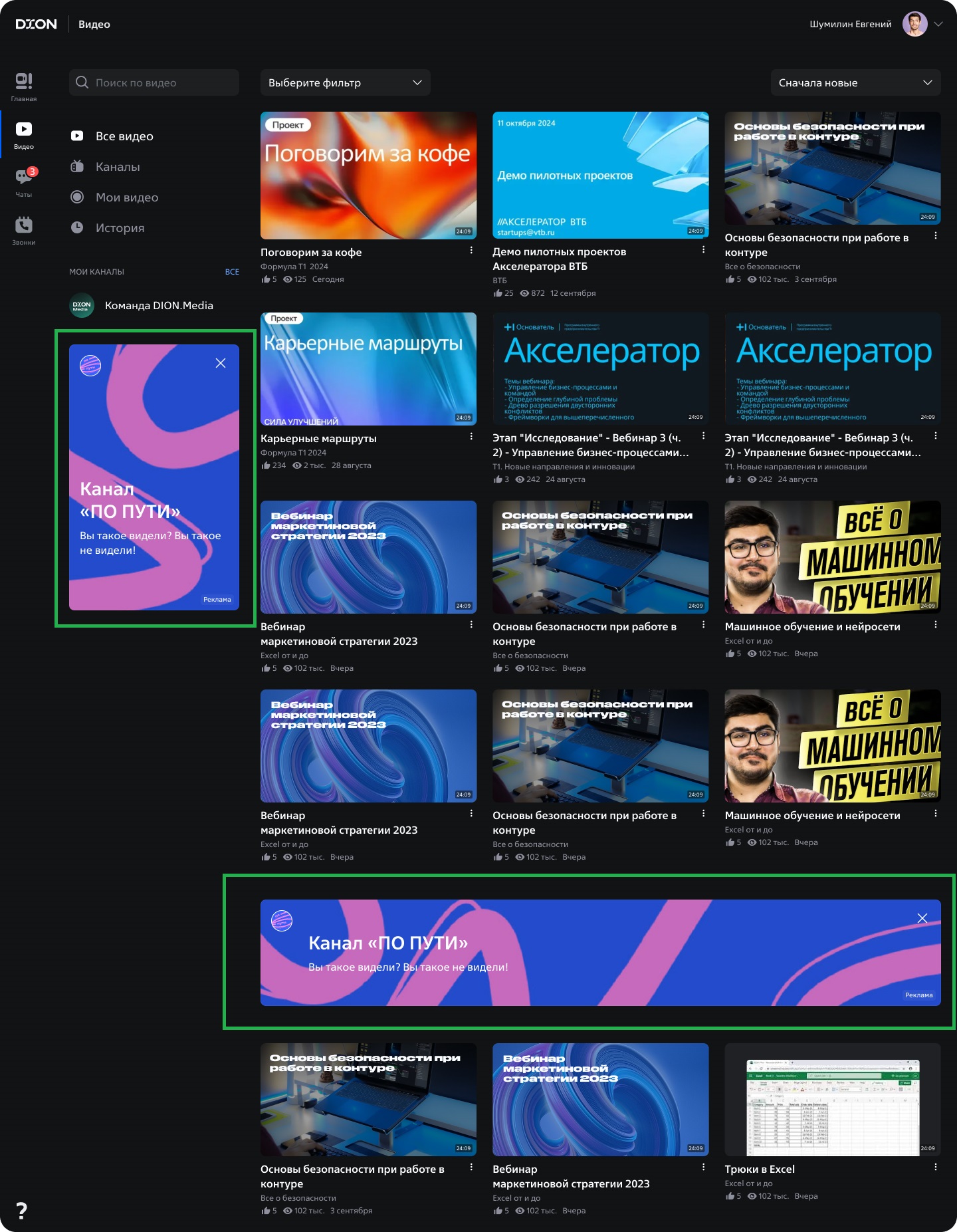Screen dimensions: 957x1232
Task: Click the Поиск по видео search field
Action: click(x=154, y=82)
